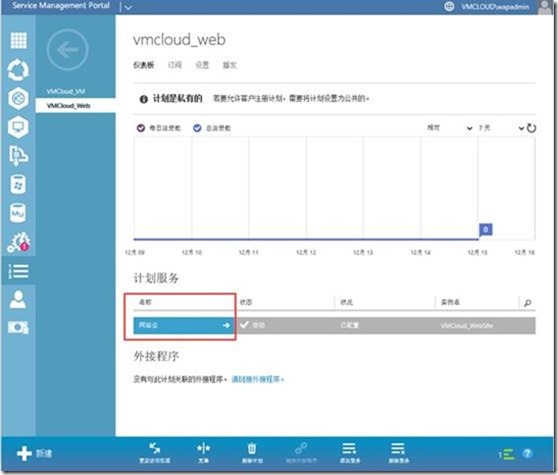
Task: Switch to the 设置 settings tab
Action: [202, 65]
